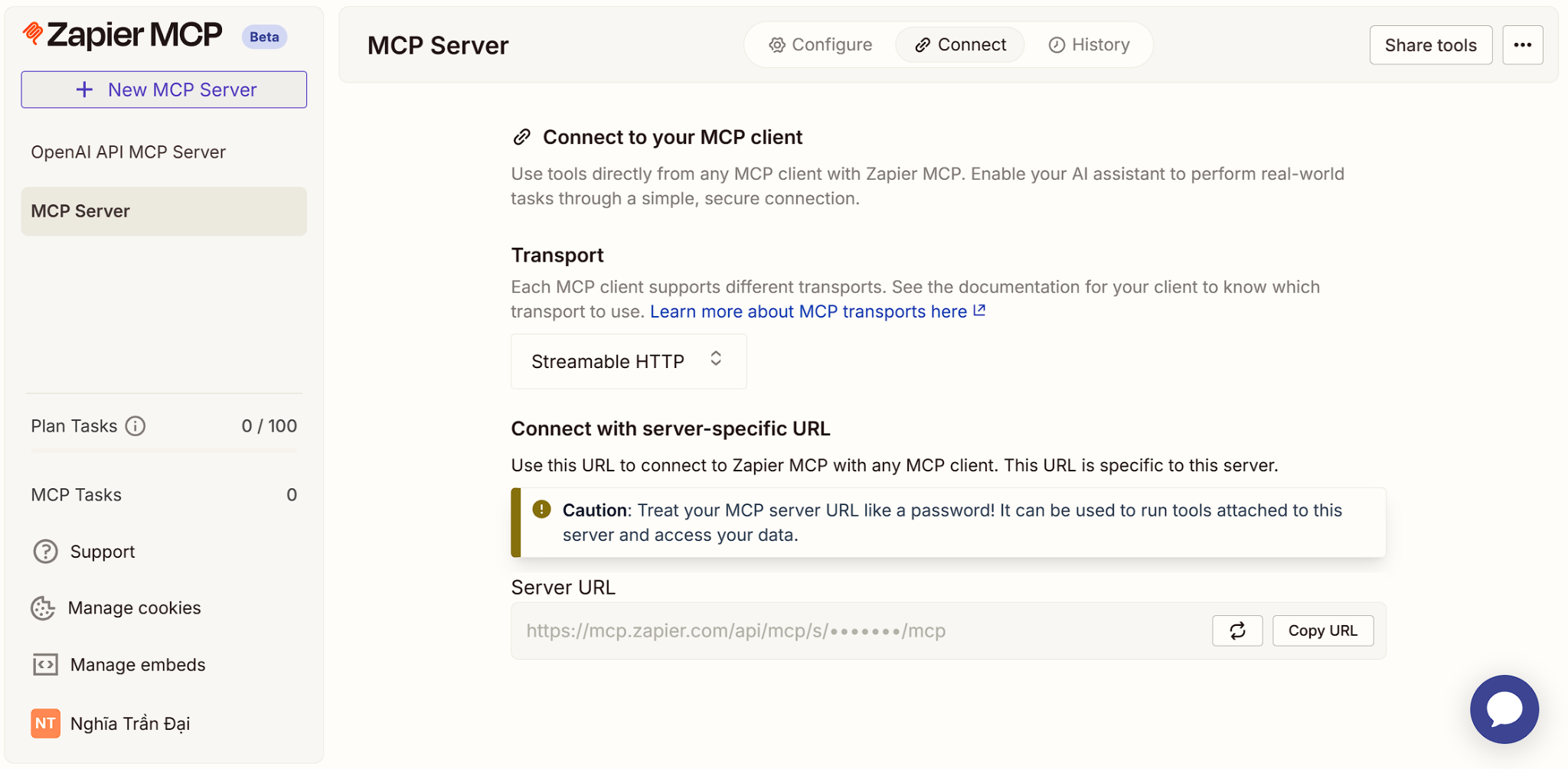Click Share tools button
The image size is (1568, 769).
(x=1430, y=45)
